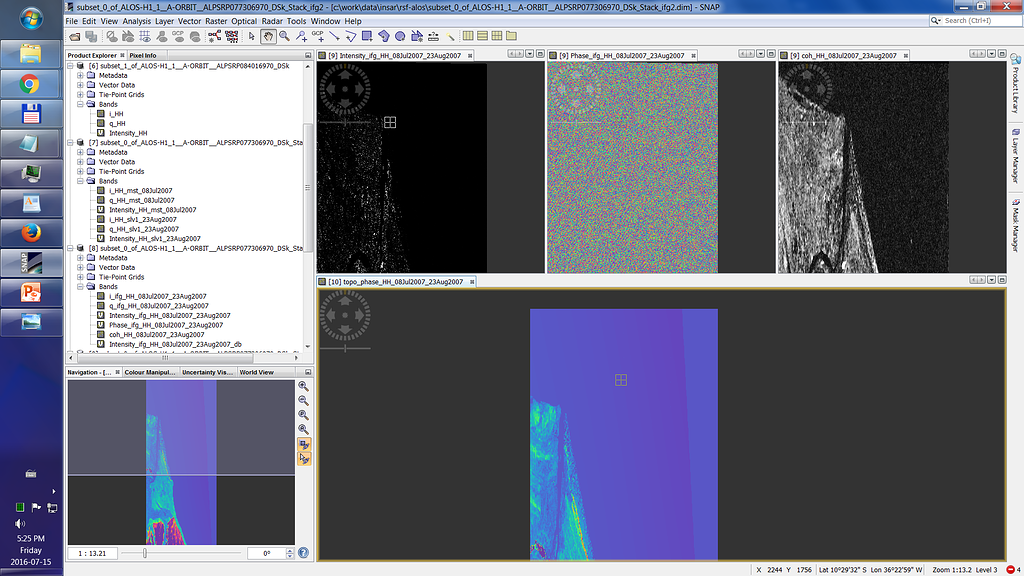Select the polygon drawing tool

click(383, 36)
